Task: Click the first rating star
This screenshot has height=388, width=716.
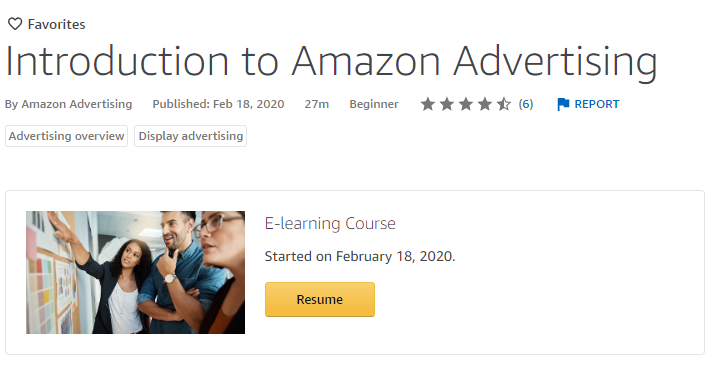Action: (428, 104)
